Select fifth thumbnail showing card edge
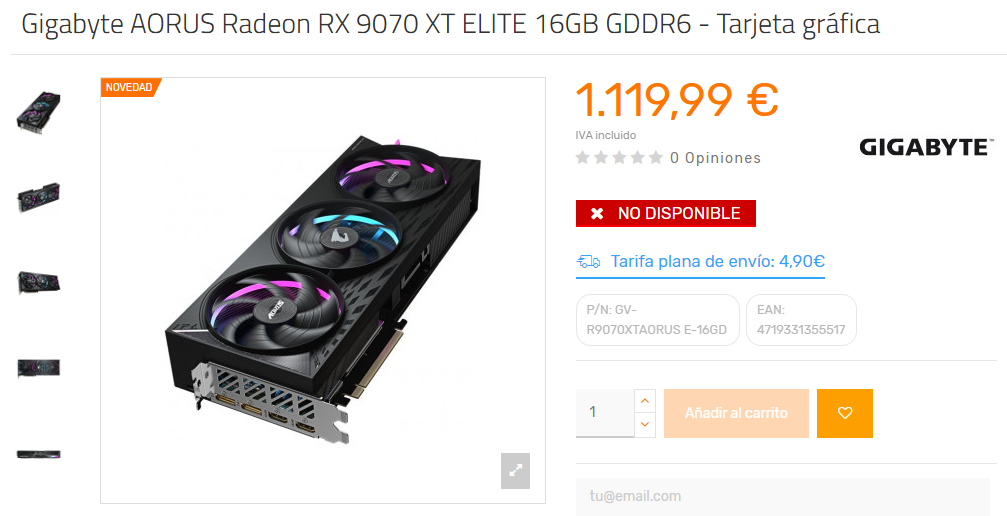Image resolution: width=1007 pixels, height=516 pixels. tap(39, 454)
